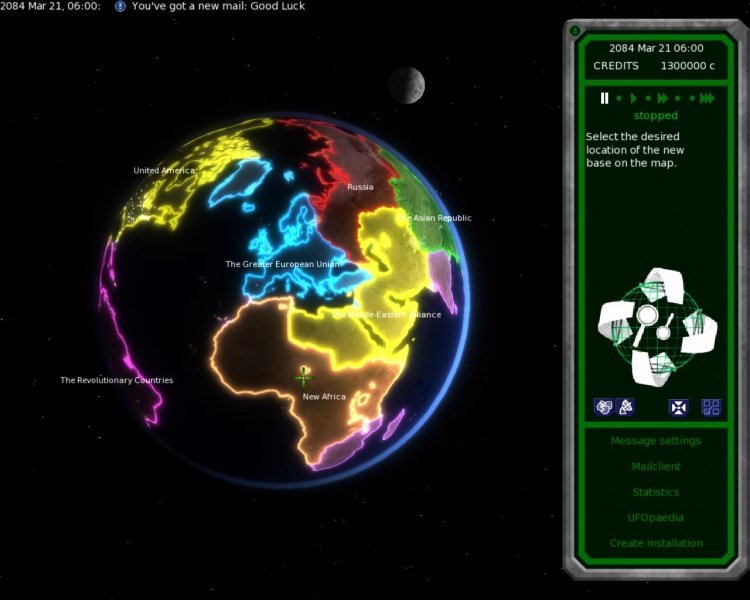
Task: Click the small magnifier zoom icon
Action: [x=664, y=330]
